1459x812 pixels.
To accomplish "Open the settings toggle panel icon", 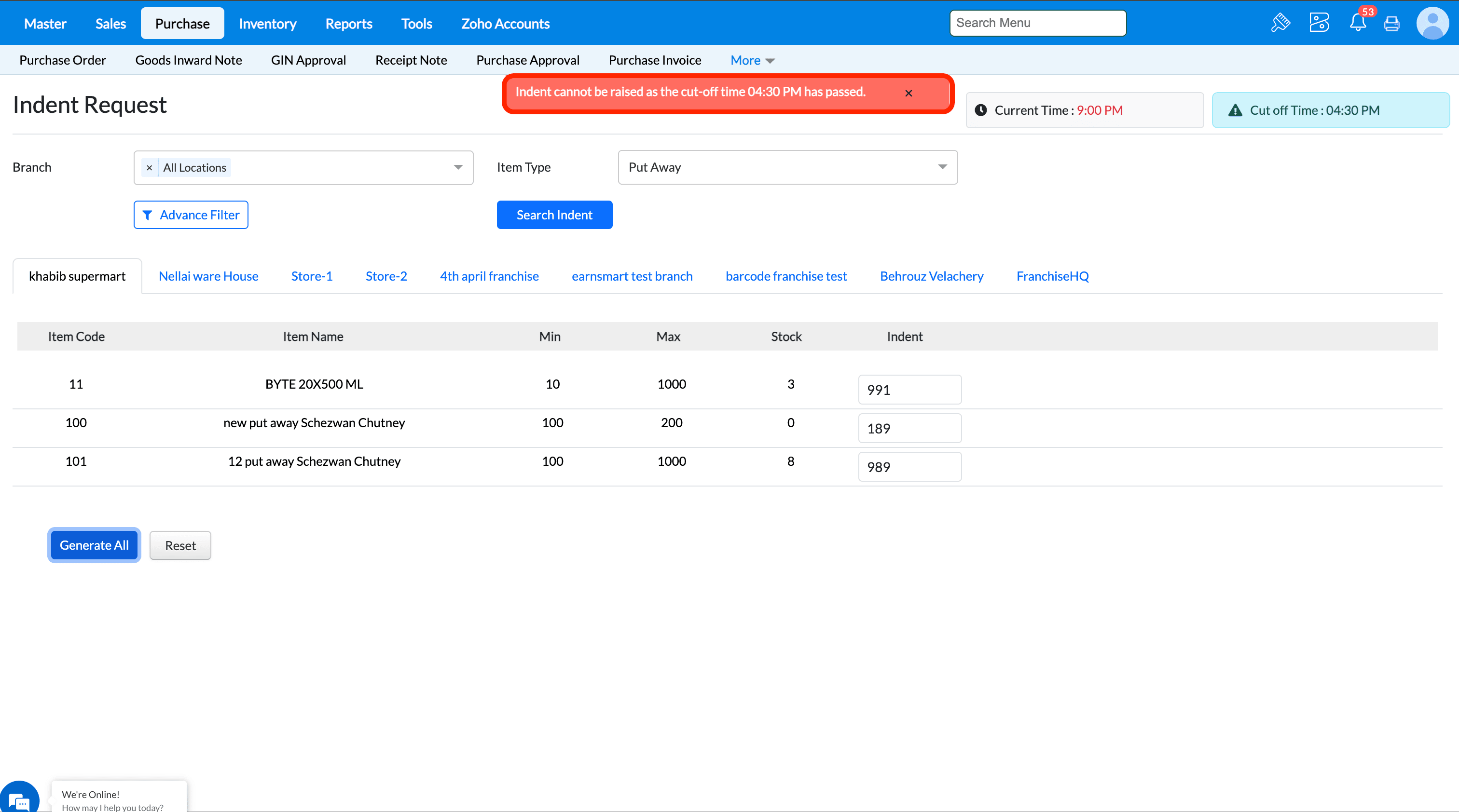I will coord(1319,23).
